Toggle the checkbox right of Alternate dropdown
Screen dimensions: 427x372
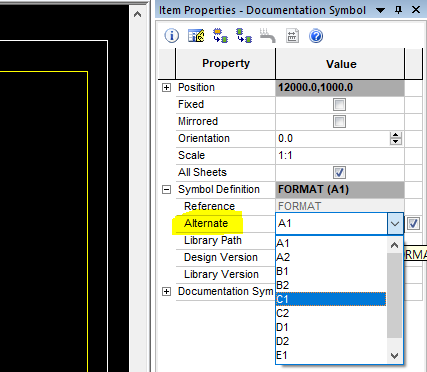pyautogui.click(x=413, y=223)
